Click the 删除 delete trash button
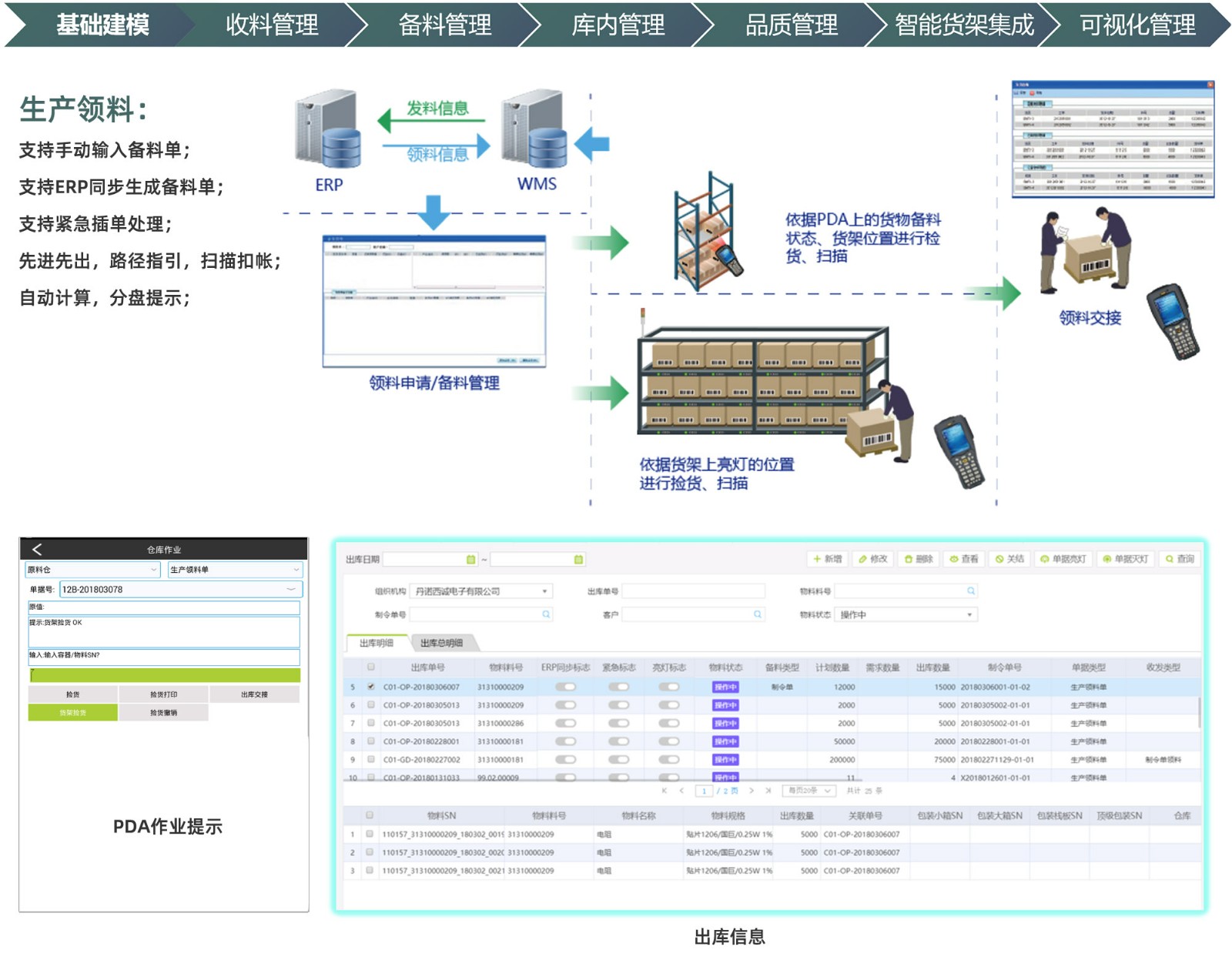This screenshot has height=960, width=1232. 919,559
